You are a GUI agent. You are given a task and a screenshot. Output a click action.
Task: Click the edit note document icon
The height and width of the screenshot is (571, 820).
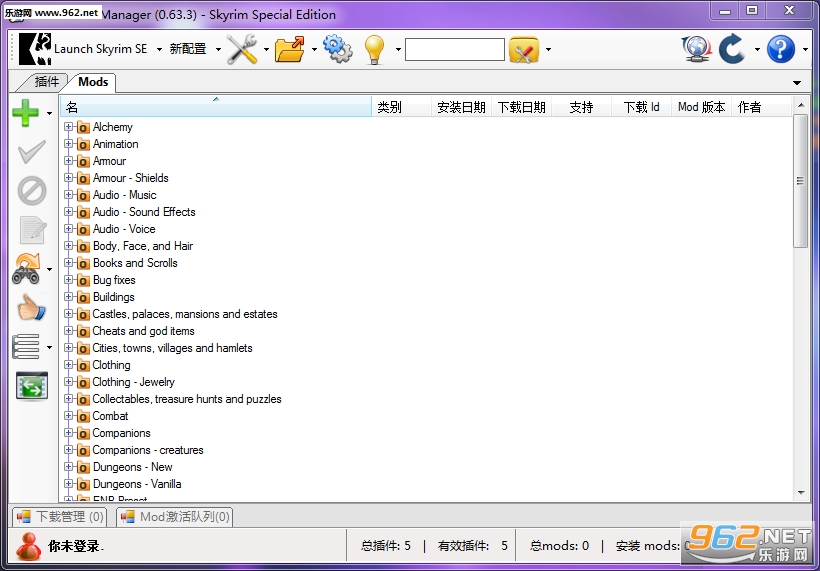click(32, 230)
